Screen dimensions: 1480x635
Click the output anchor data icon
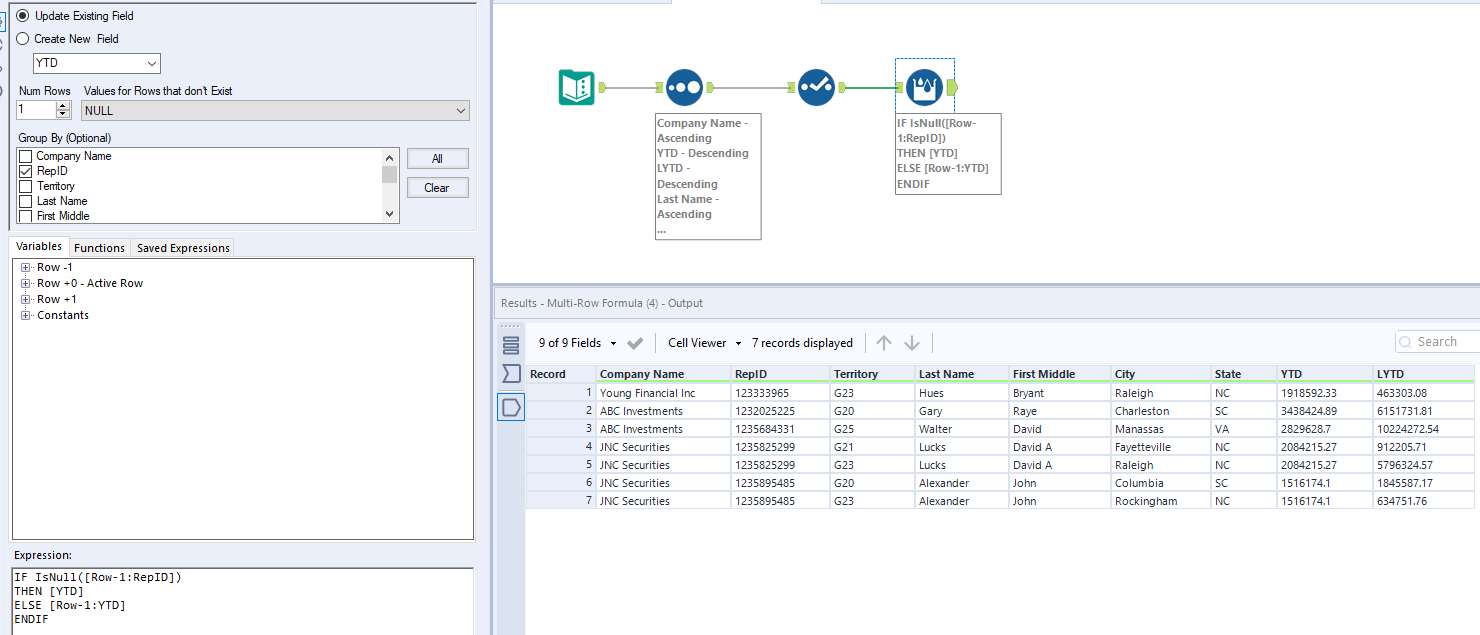tap(511, 407)
